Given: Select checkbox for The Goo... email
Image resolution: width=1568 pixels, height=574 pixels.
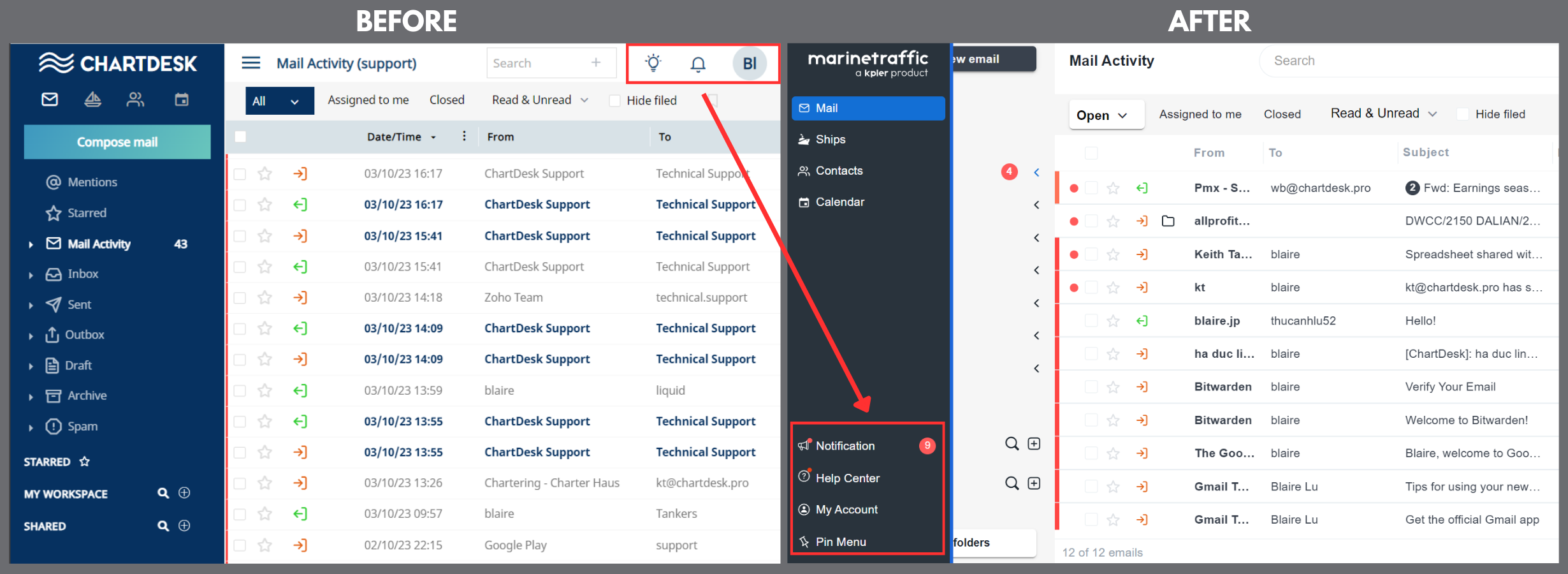Looking at the screenshot, I should (x=1091, y=453).
